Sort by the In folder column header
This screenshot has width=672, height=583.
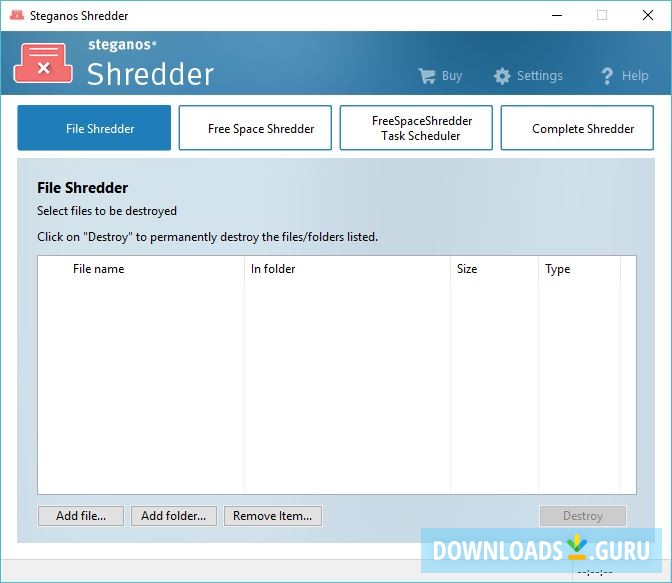[347, 269]
